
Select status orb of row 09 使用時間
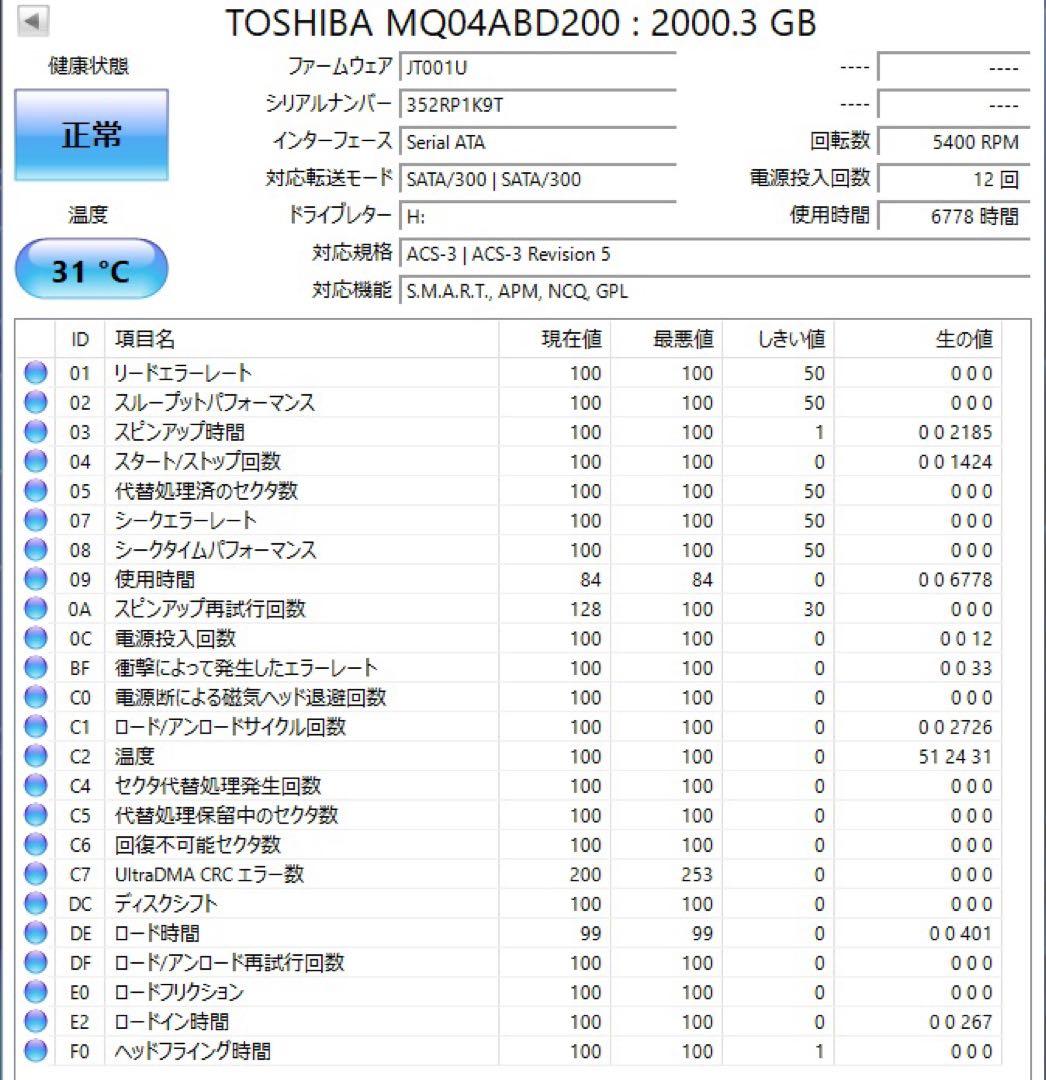coord(36,579)
